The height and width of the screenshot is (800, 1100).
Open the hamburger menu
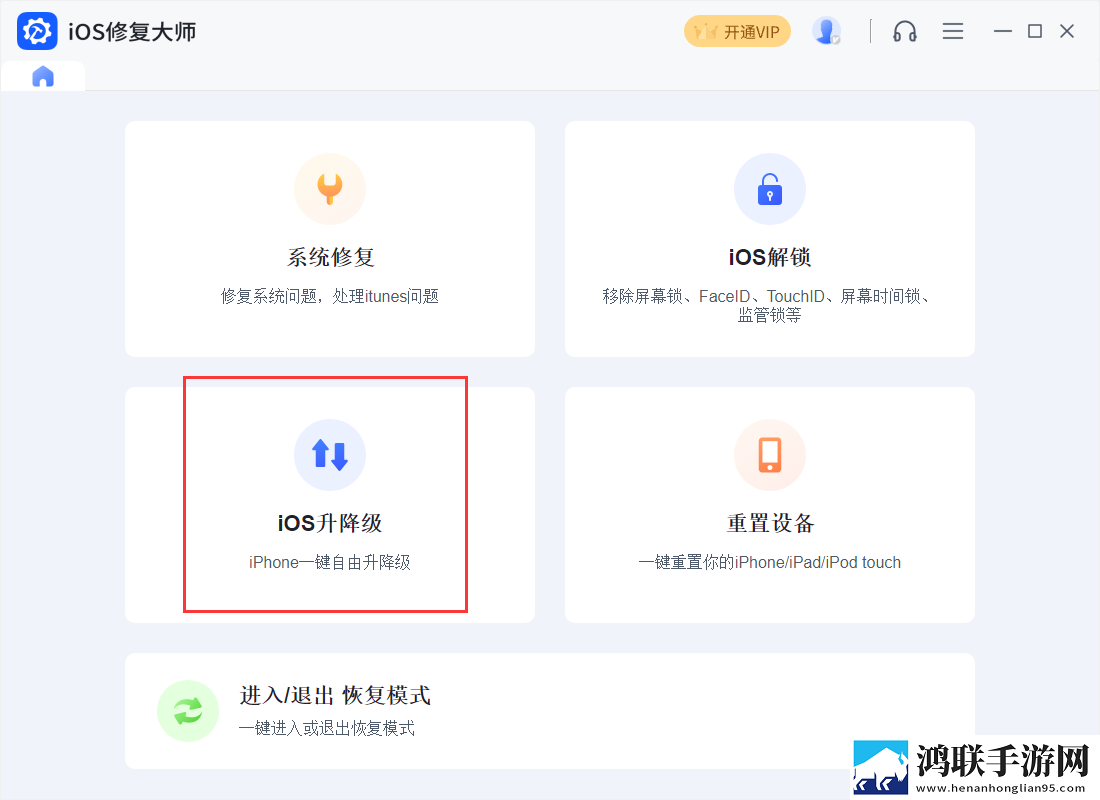[x=953, y=31]
